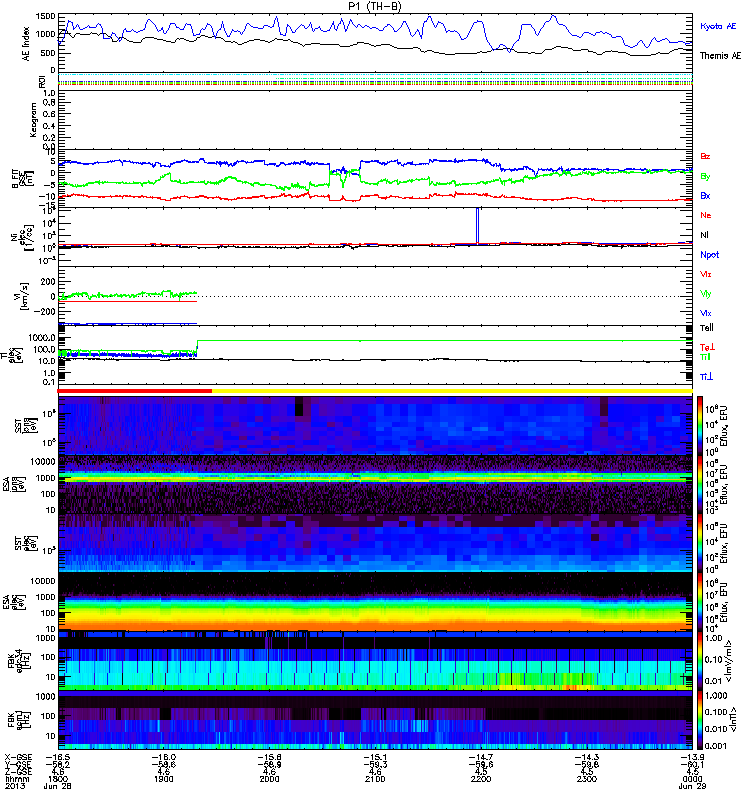Click the red Te⊥ legend label
This screenshot has height=800, width=750.
(x=707, y=347)
